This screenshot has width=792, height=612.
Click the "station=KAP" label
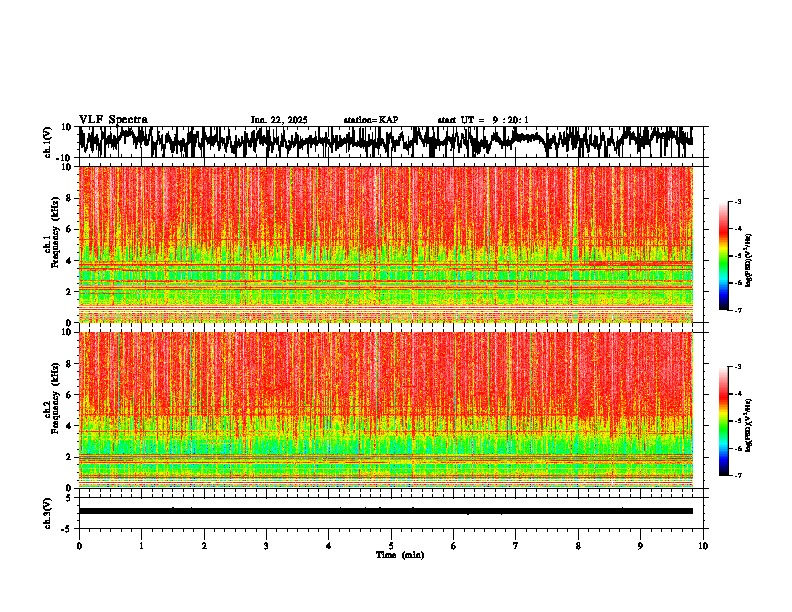coord(371,120)
